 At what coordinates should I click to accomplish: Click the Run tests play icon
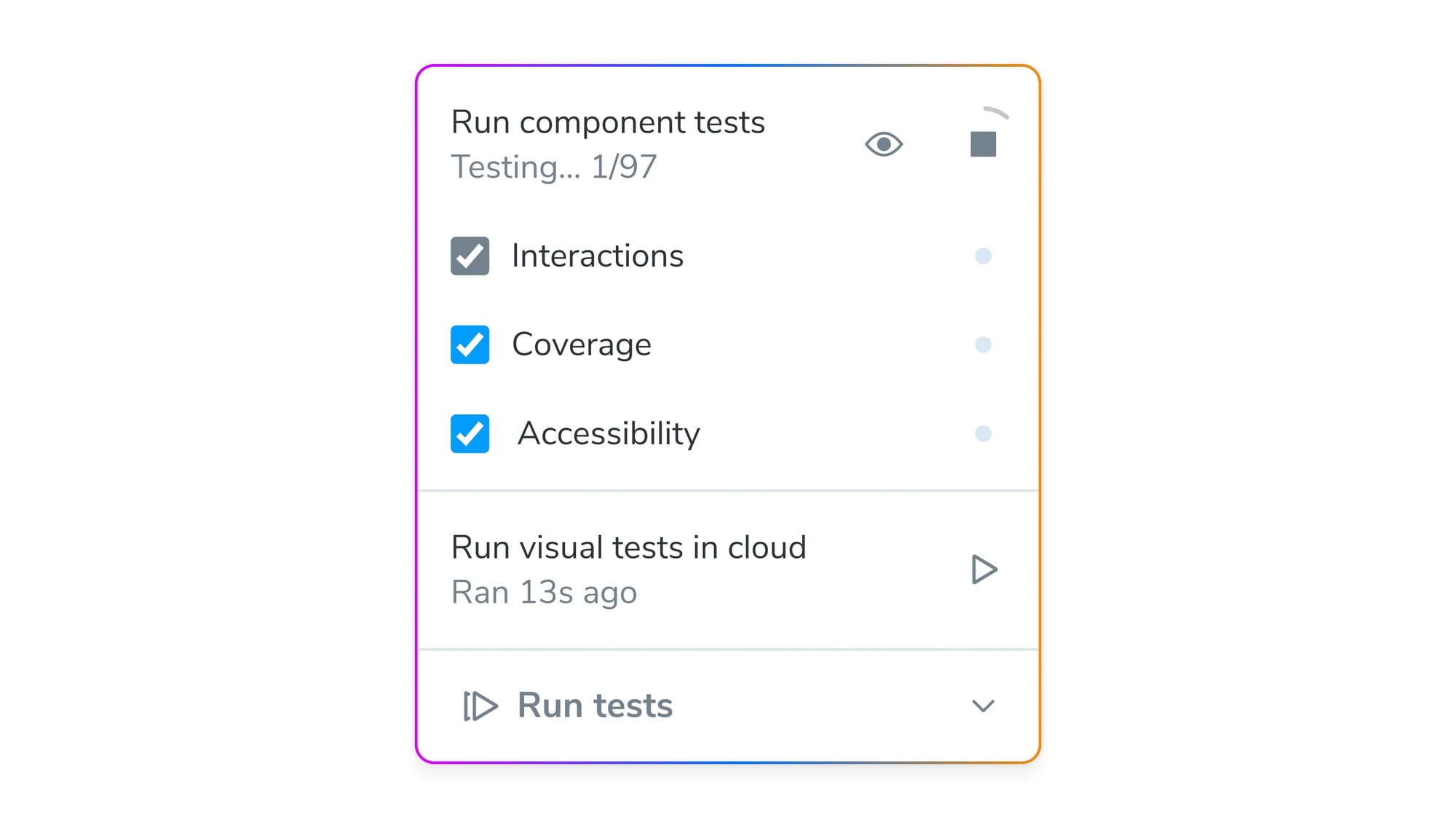480,705
